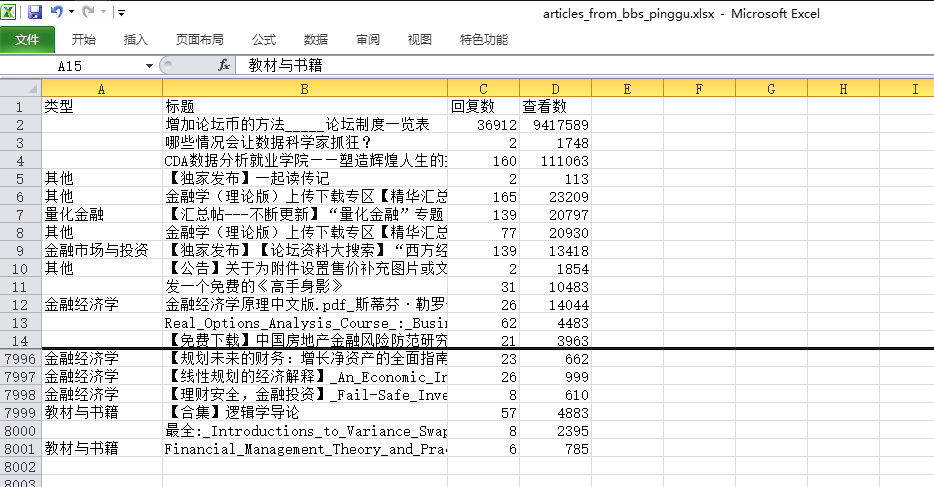Click the fx Insert Function icon
The image size is (934, 487).
click(224, 65)
